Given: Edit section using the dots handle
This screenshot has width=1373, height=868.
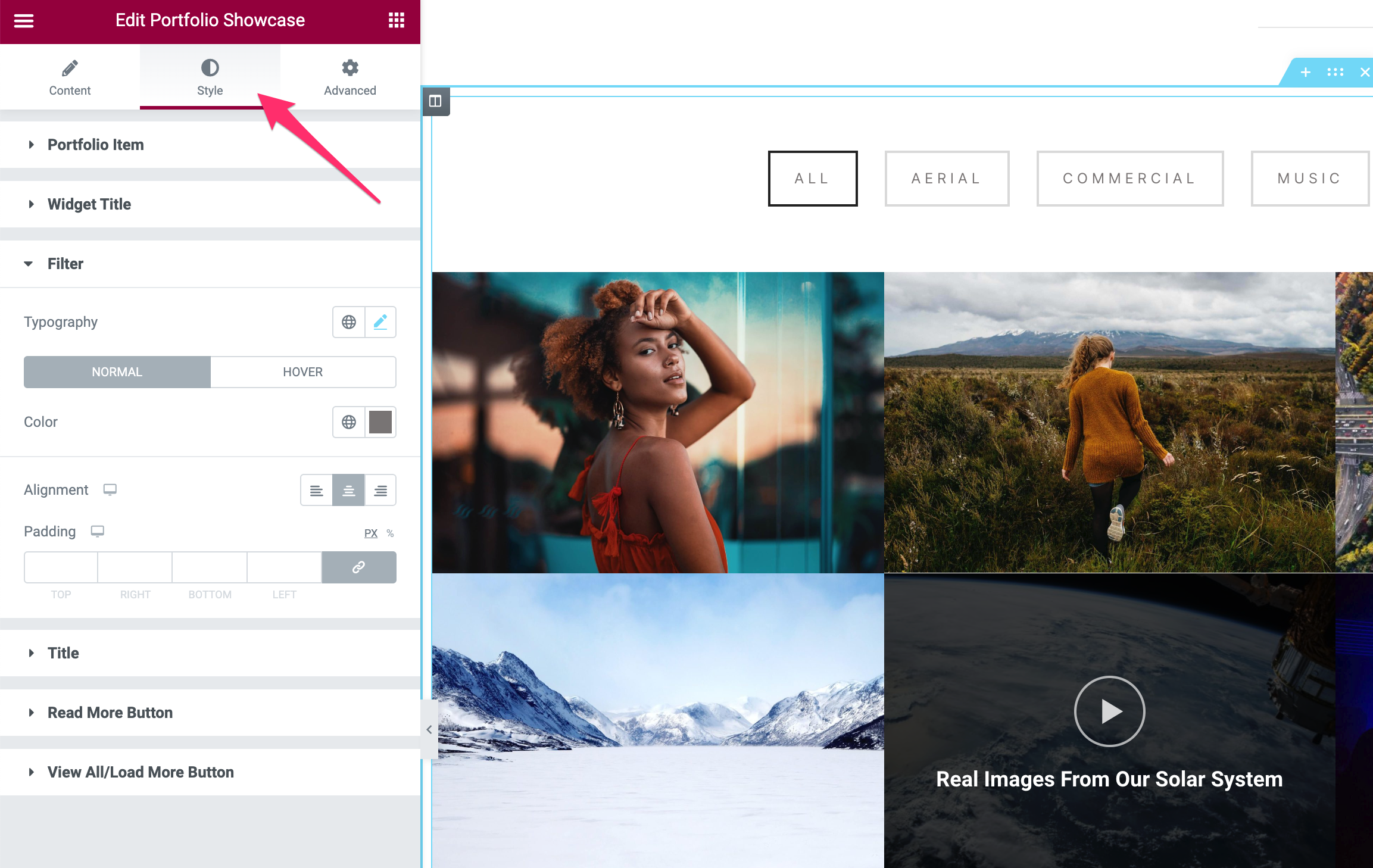Looking at the screenshot, I should (x=1335, y=72).
